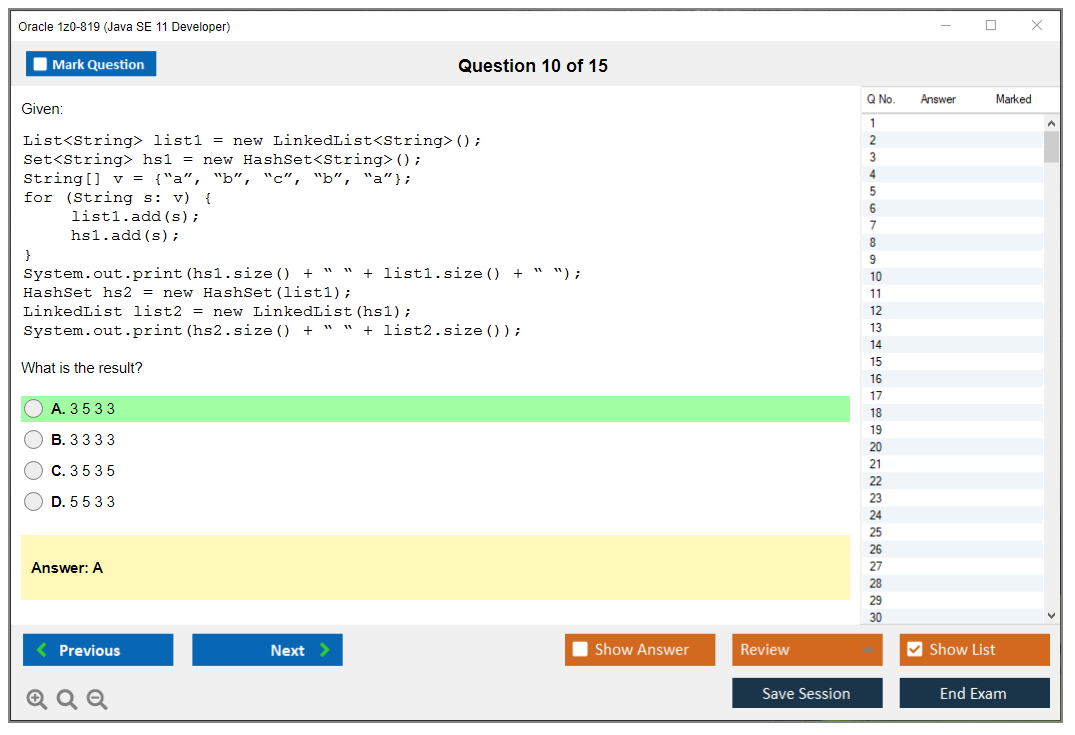Go to the Previous question
The height and width of the screenshot is (735, 1075).
[x=98, y=650]
